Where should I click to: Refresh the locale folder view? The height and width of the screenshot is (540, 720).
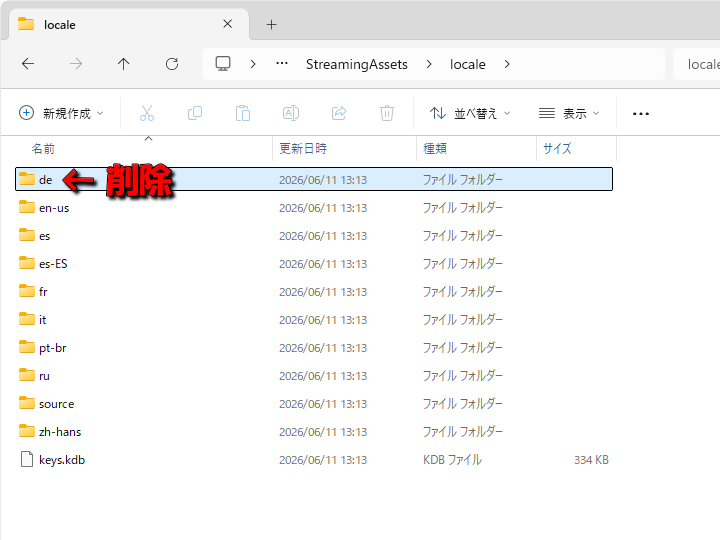click(x=172, y=64)
